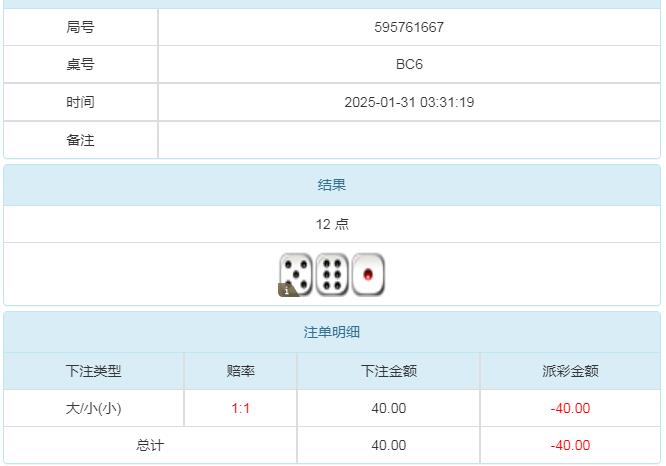Click the 注单明细 section header
Screen dimensions: 666x466
pos(332,332)
